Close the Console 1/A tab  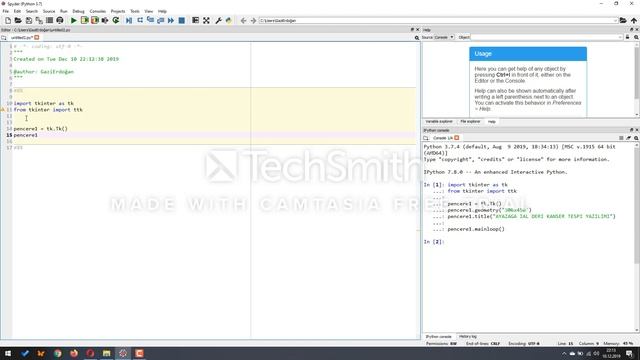pyautogui.click(x=457, y=138)
